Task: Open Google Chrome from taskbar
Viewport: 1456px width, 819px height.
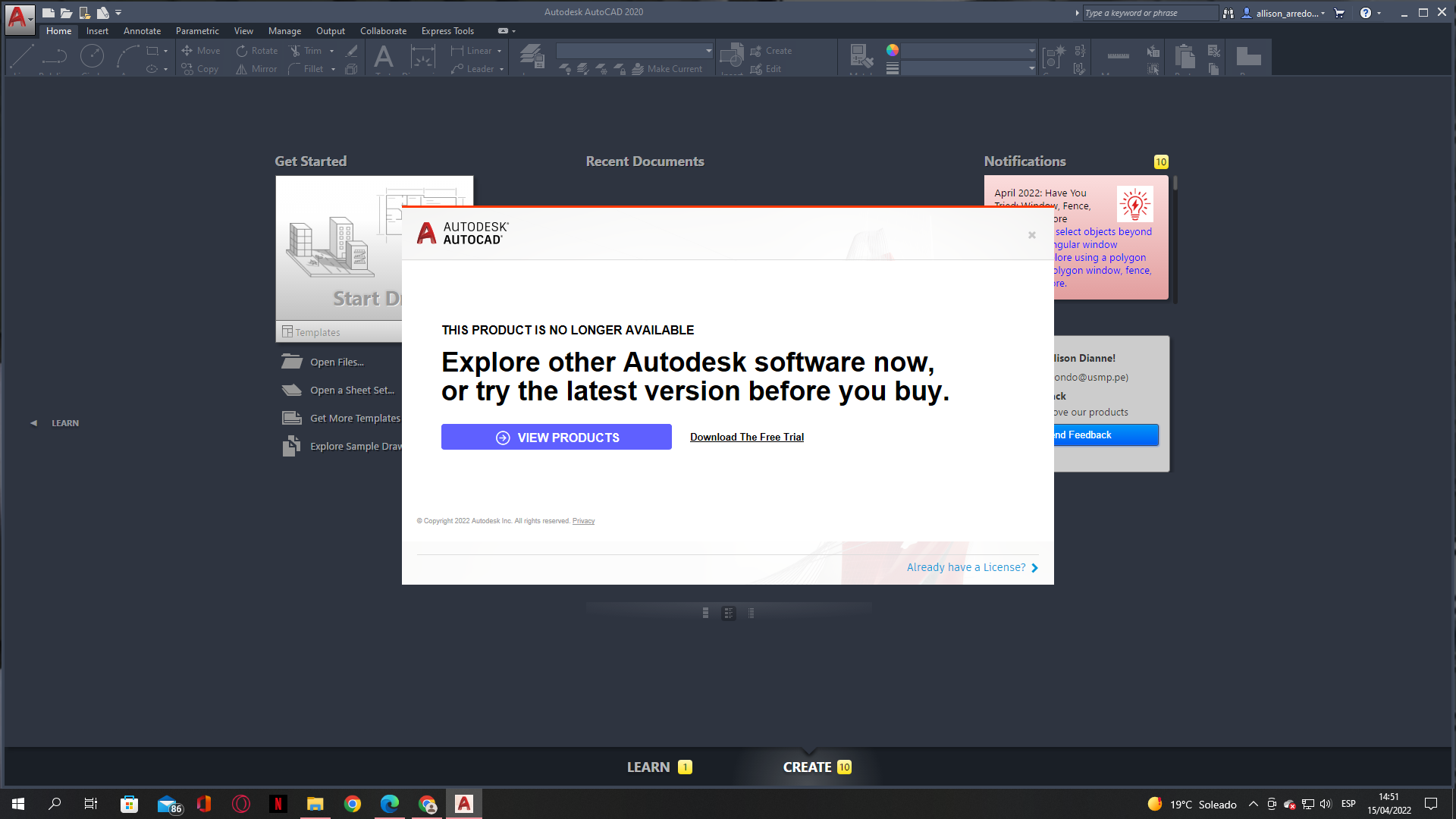Action: (353, 804)
